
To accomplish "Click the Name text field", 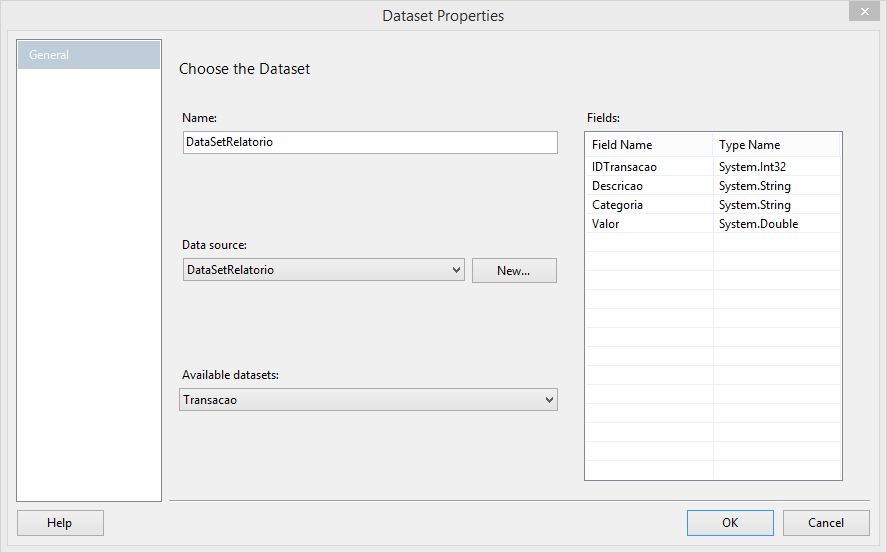I will point(370,142).
